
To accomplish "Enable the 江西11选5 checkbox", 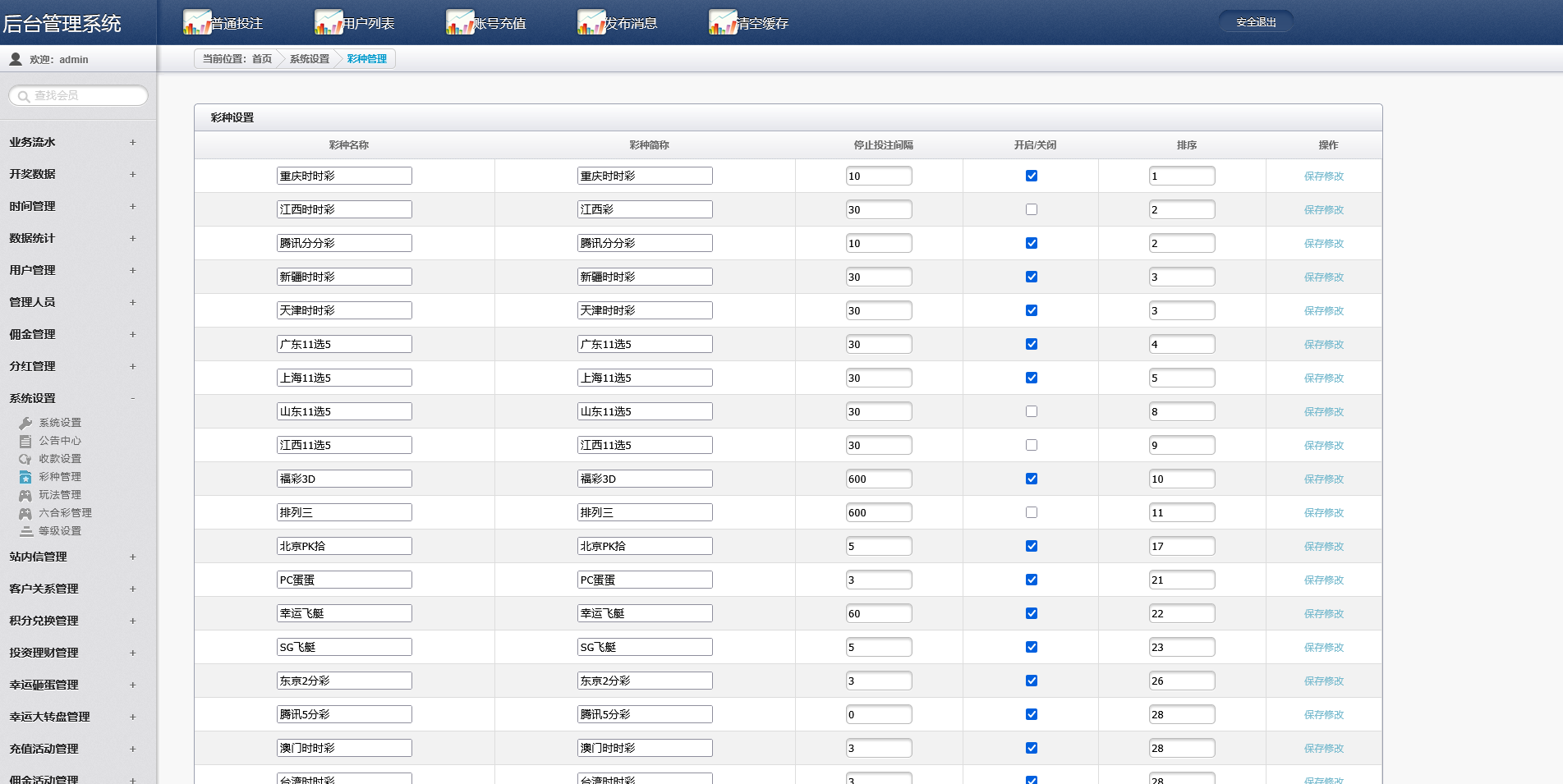I will click(x=1032, y=445).
